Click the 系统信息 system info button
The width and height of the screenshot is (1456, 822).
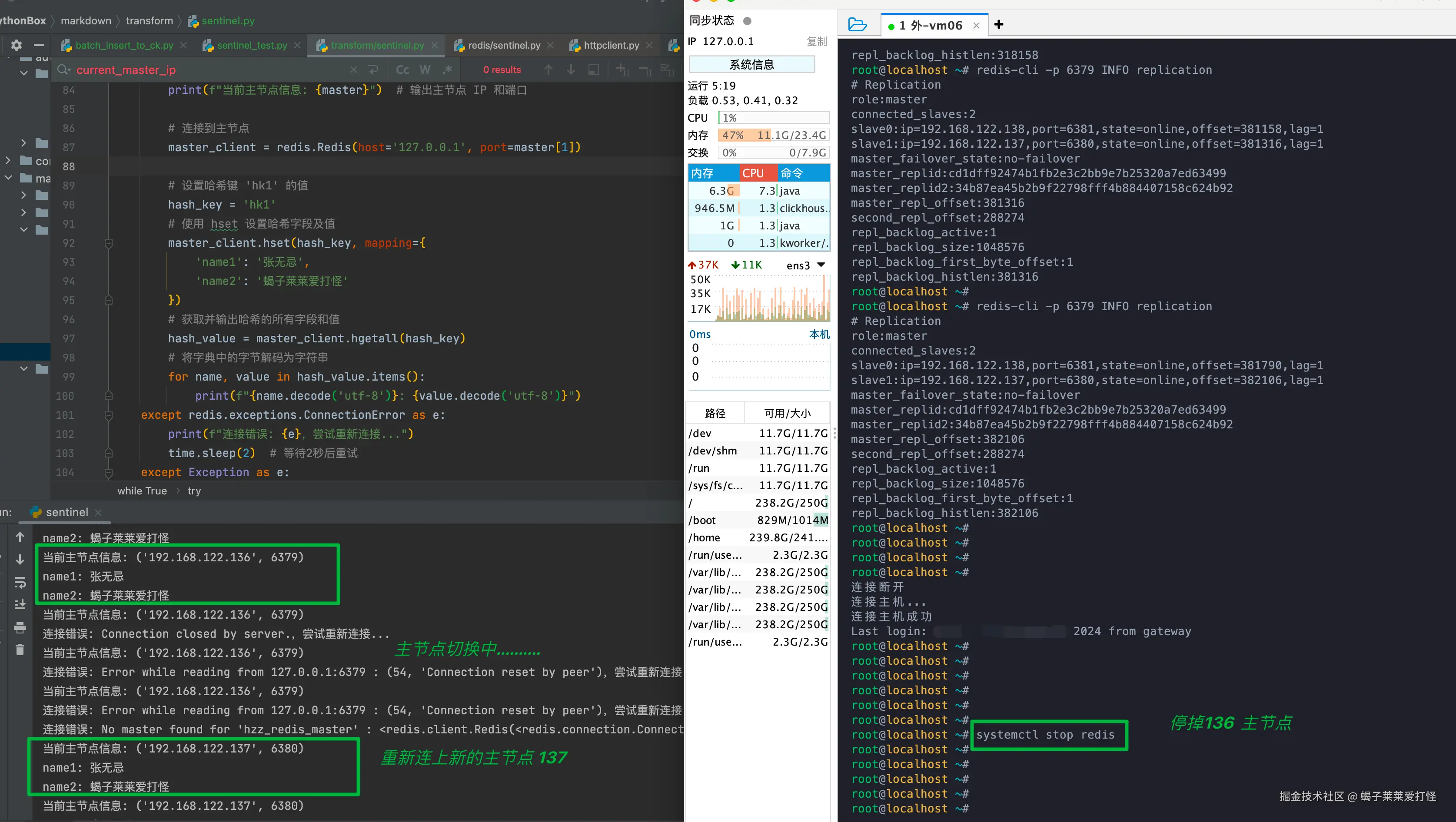coord(751,64)
